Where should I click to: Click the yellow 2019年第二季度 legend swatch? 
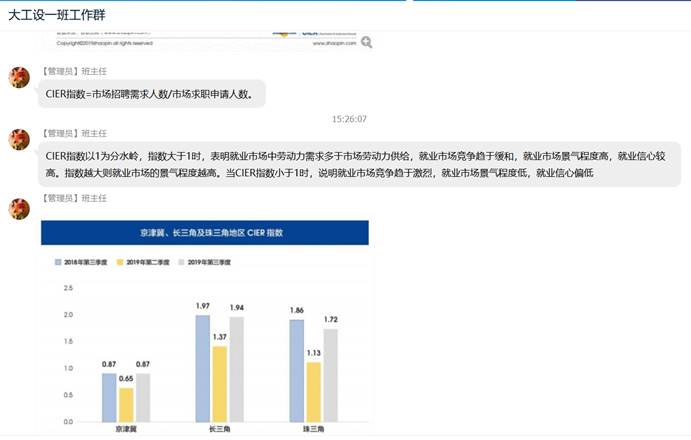pyautogui.click(x=122, y=262)
